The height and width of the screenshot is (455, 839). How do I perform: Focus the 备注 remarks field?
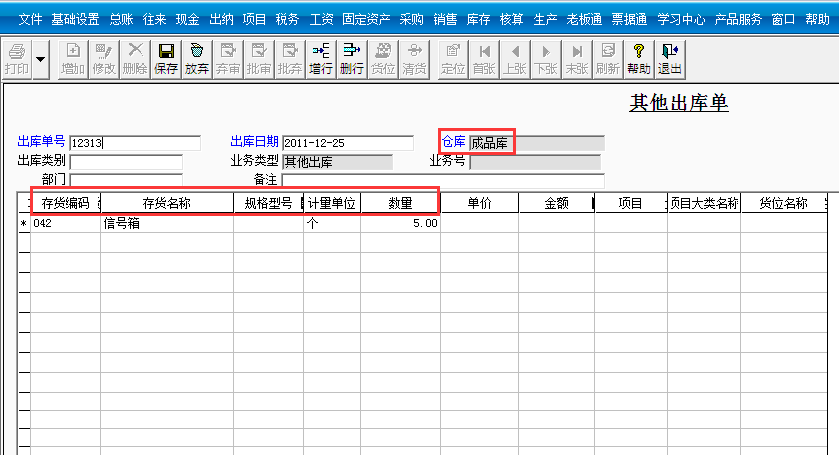(x=442, y=180)
